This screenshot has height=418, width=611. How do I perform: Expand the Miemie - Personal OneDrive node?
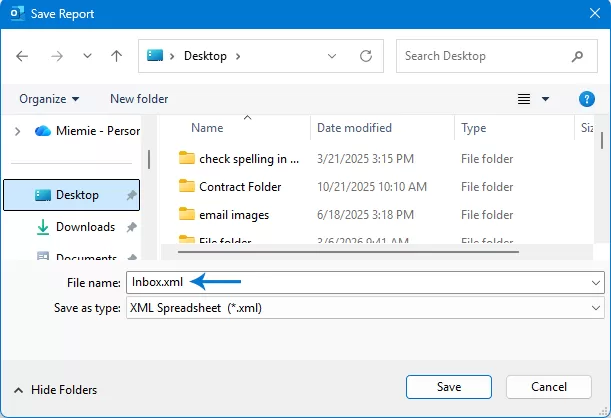(17, 131)
